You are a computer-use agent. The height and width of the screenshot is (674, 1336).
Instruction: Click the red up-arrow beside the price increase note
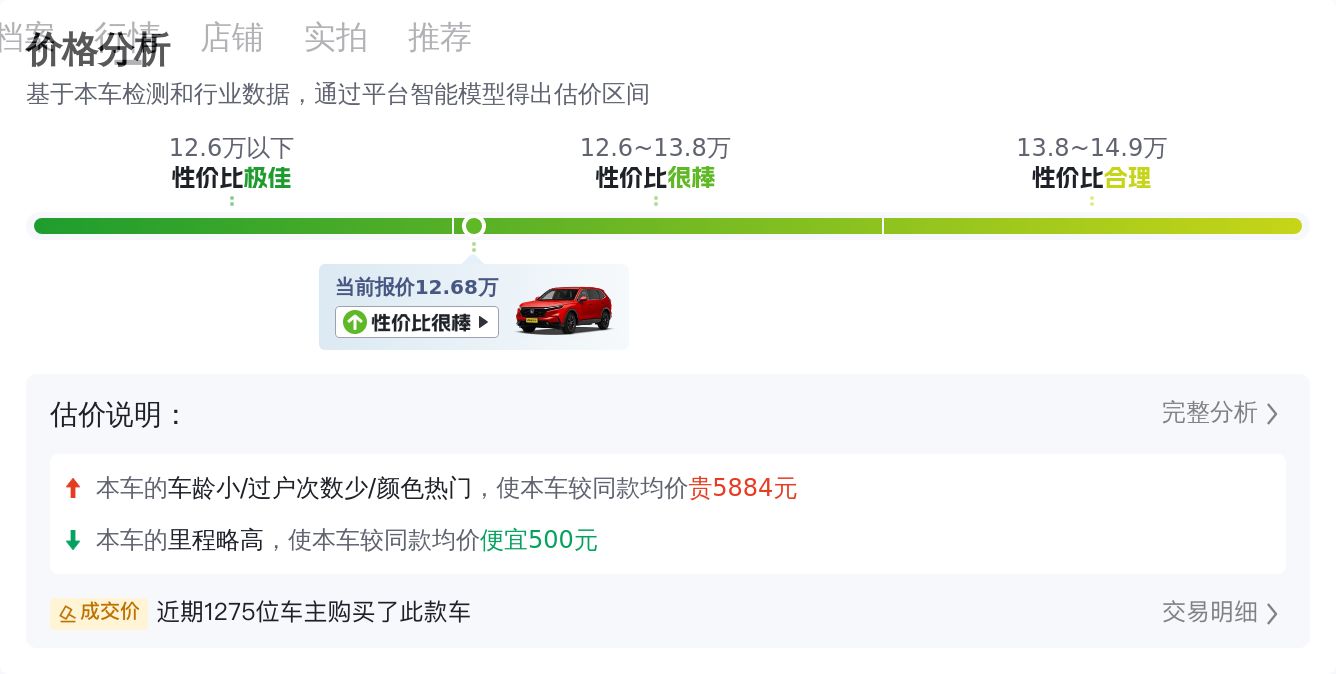pos(72,488)
